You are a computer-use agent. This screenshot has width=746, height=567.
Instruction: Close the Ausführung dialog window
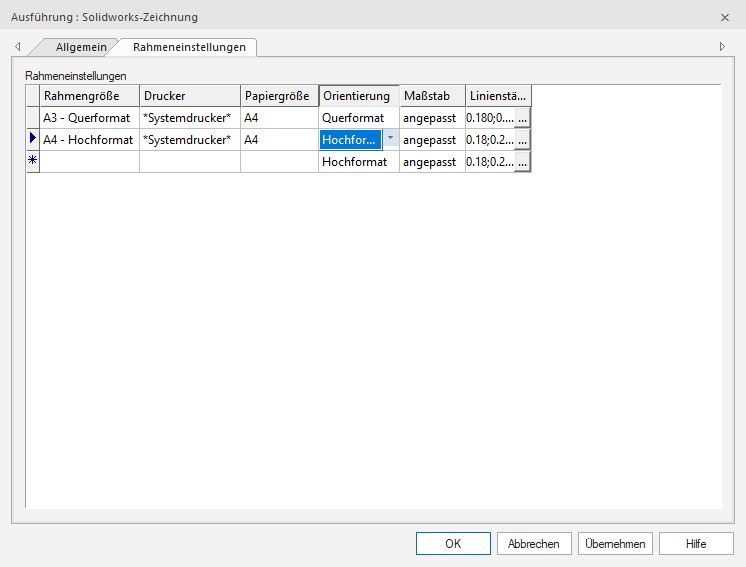click(725, 17)
